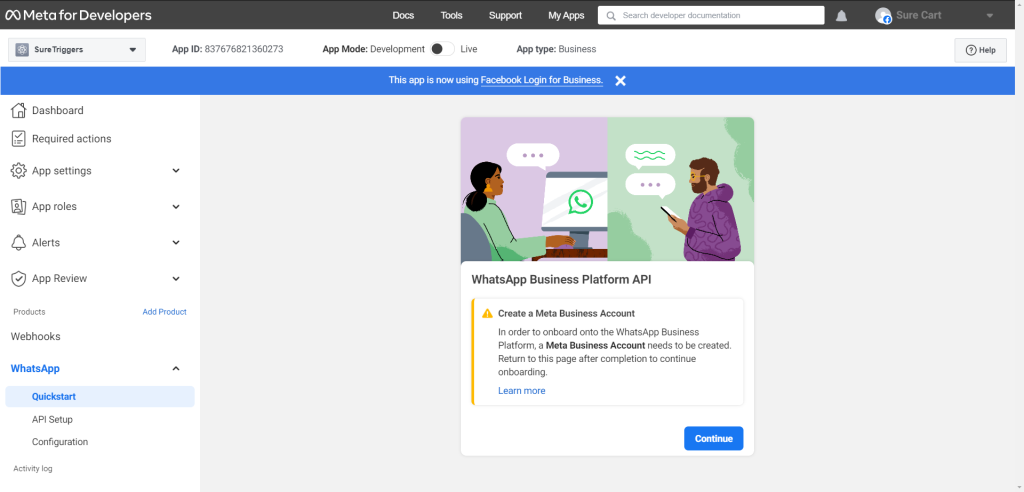The width and height of the screenshot is (1024, 492).
Task: Select Quickstart under WhatsApp
Action: (100, 397)
